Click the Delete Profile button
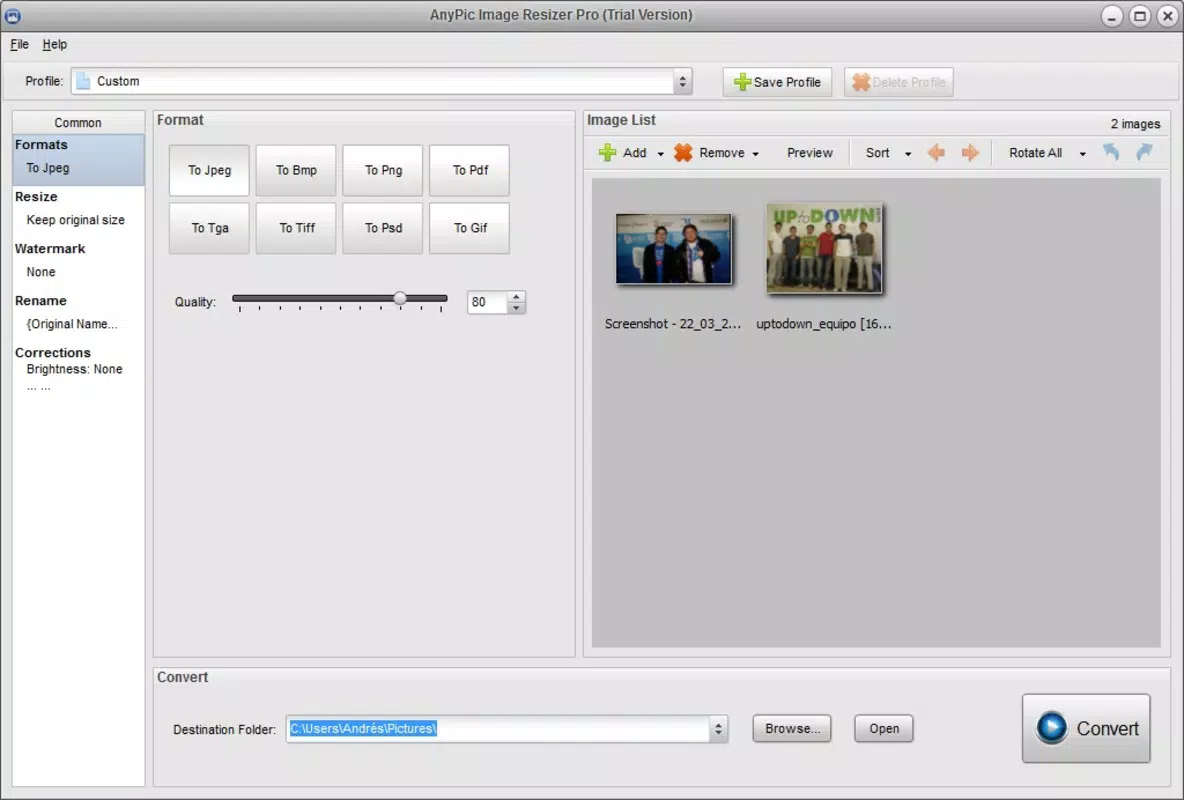The width and height of the screenshot is (1184, 800). pyautogui.click(x=899, y=82)
